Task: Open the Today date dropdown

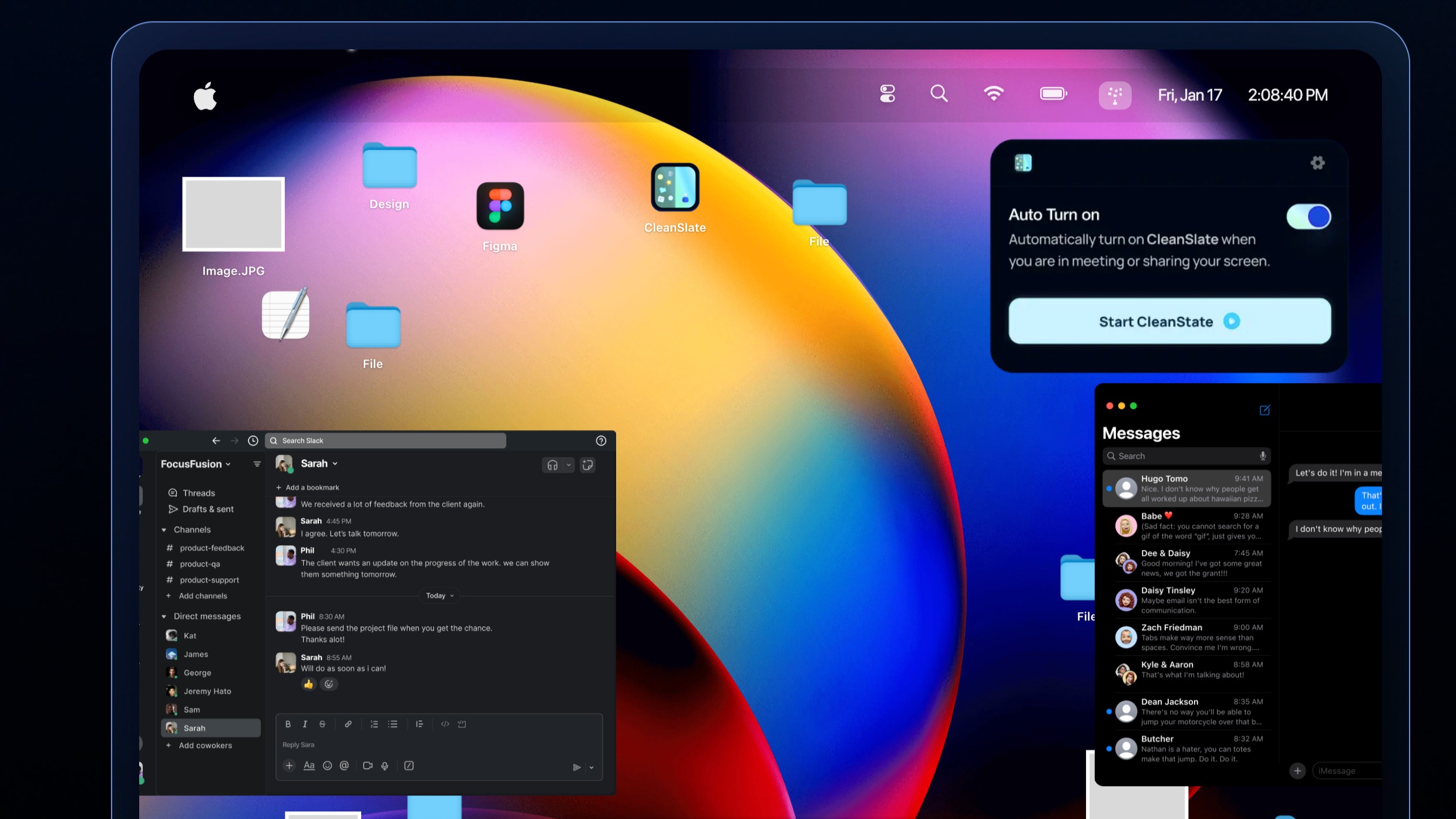Action: [439, 596]
